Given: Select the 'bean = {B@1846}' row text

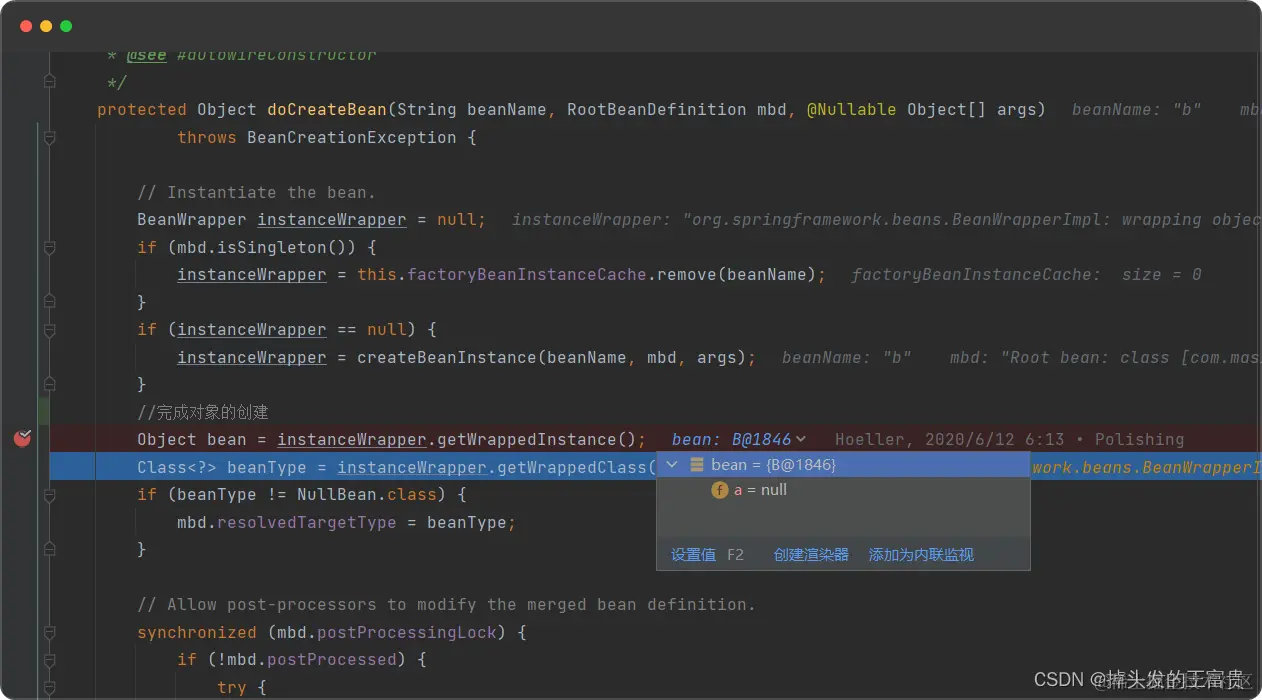Looking at the screenshot, I should pos(773,465).
